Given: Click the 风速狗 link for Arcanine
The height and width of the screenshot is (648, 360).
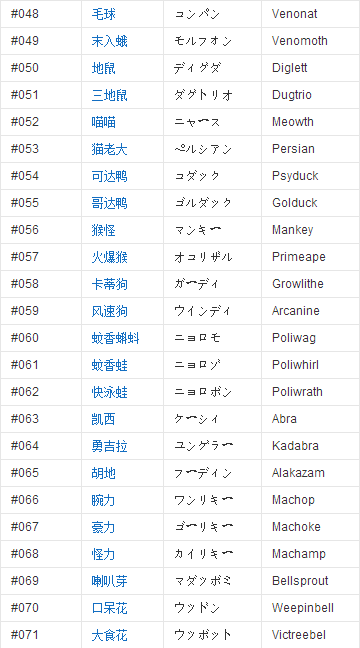Looking at the screenshot, I should pos(110,311).
